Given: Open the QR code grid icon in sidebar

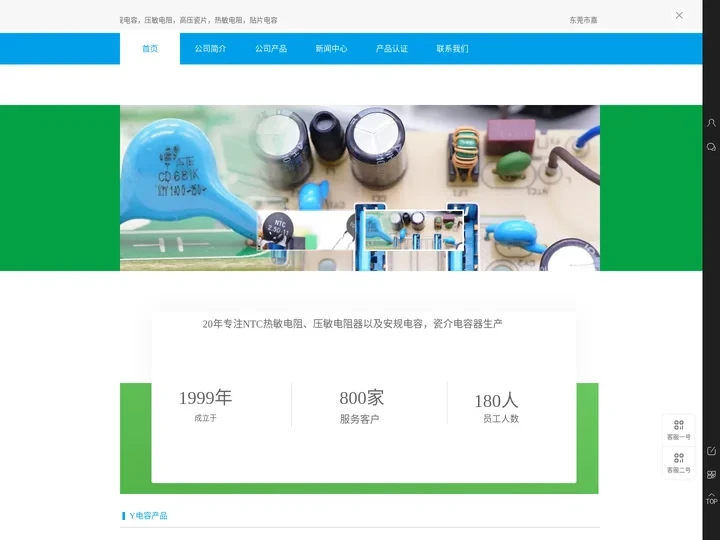Looking at the screenshot, I should pyautogui.click(x=711, y=475).
